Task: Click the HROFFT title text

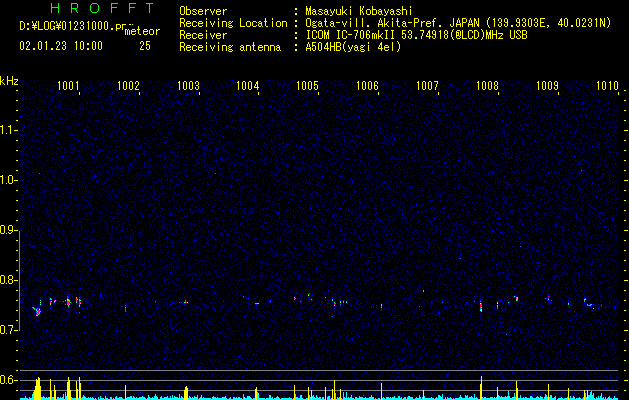Action: (x=103, y=8)
